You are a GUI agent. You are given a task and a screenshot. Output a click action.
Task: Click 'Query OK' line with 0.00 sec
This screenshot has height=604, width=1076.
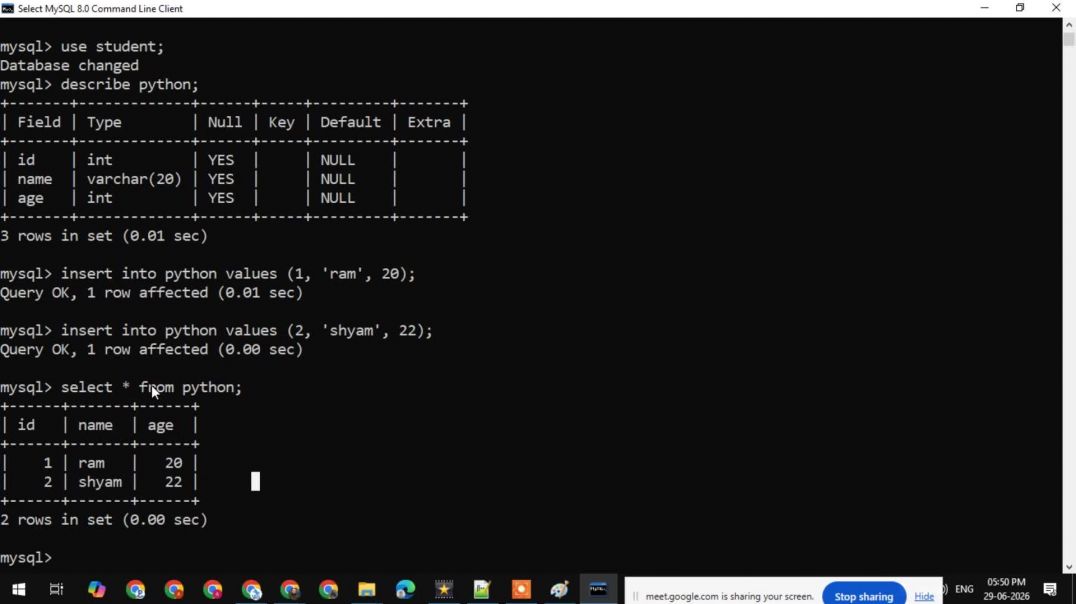pos(152,350)
